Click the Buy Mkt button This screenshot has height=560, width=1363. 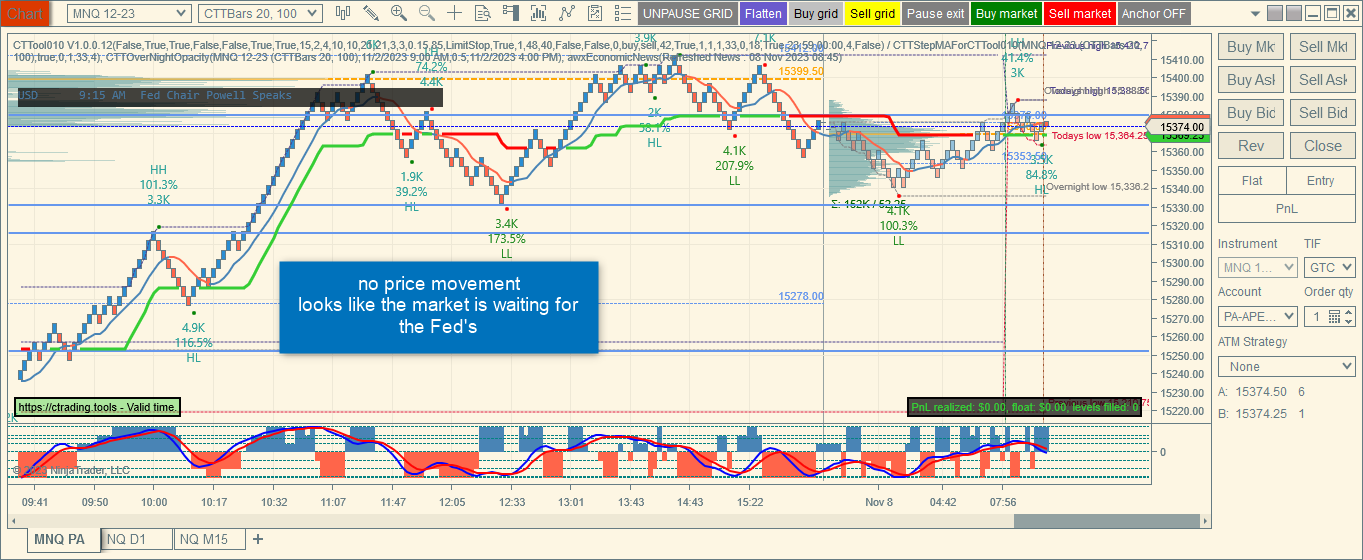coord(1251,47)
